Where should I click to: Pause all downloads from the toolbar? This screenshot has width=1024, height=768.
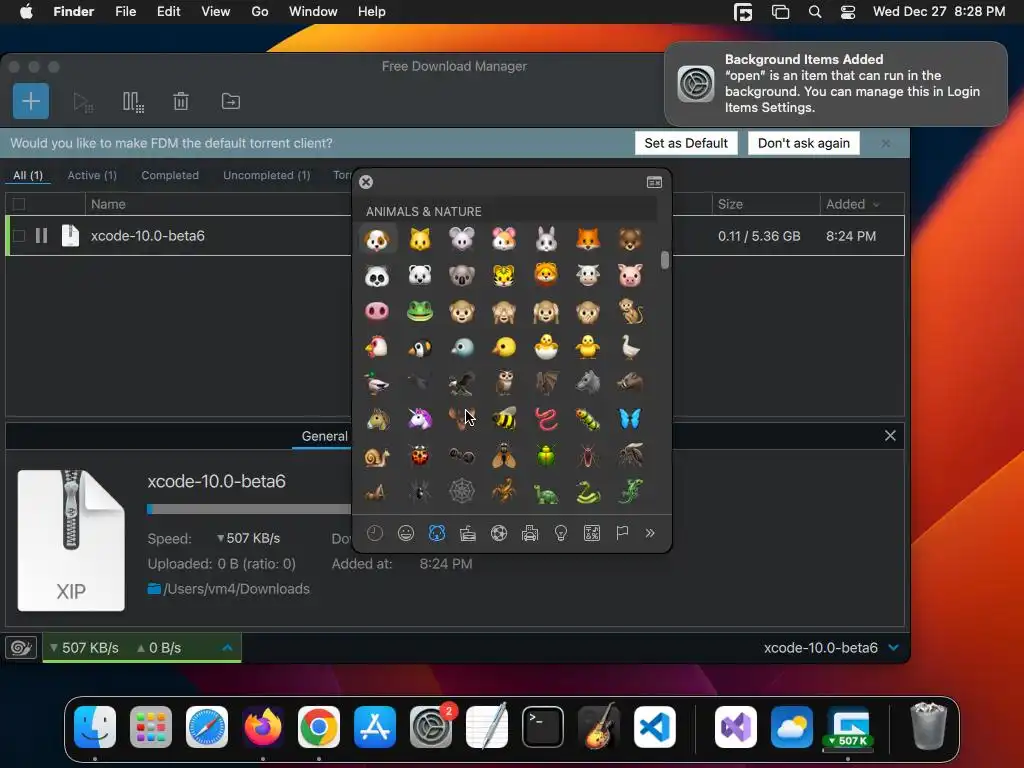tap(133, 102)
